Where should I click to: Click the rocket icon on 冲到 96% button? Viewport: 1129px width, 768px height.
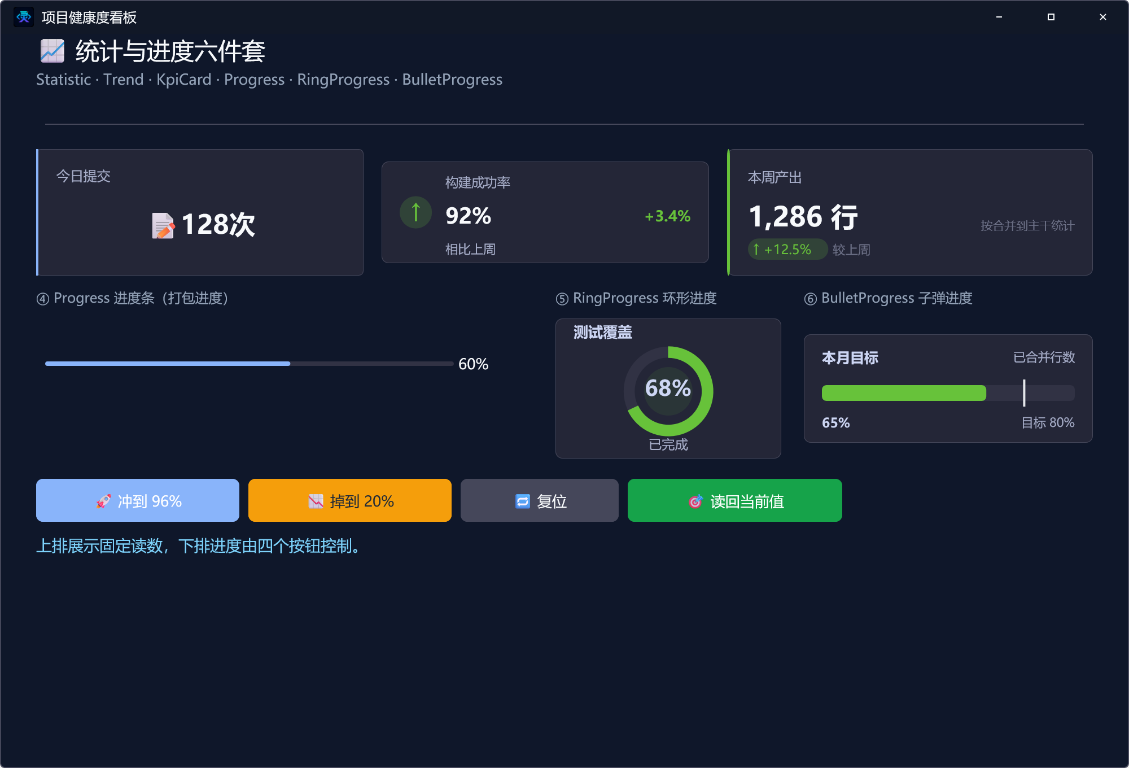[104, 501]
